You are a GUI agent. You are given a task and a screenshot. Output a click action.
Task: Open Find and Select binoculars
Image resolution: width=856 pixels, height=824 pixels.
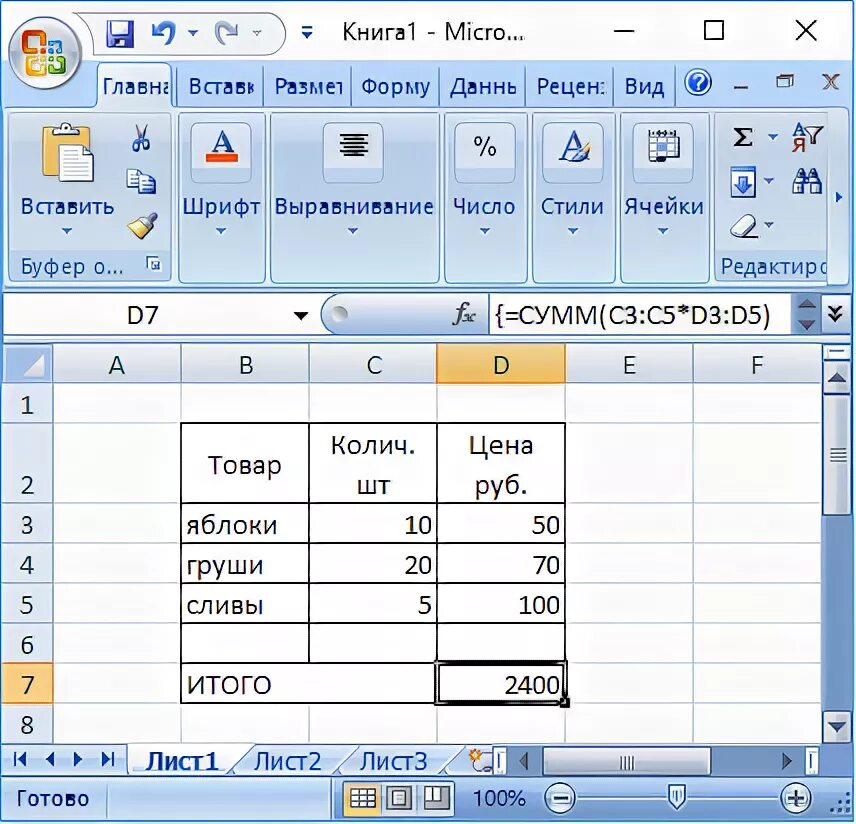click(x=807, y=181)
